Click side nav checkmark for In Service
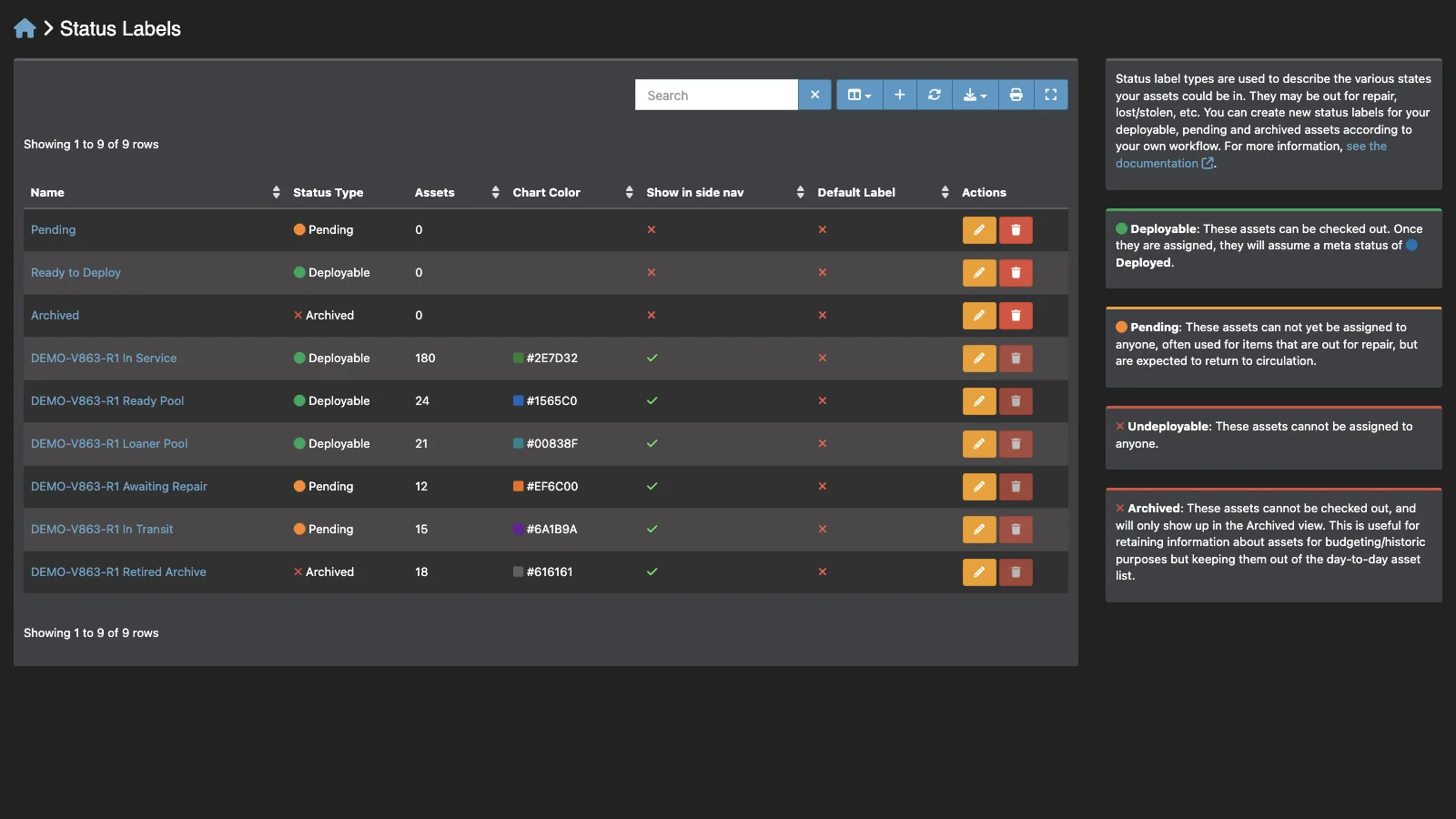The width and height of the screenshot is (1456, 819). click(652, 359)
